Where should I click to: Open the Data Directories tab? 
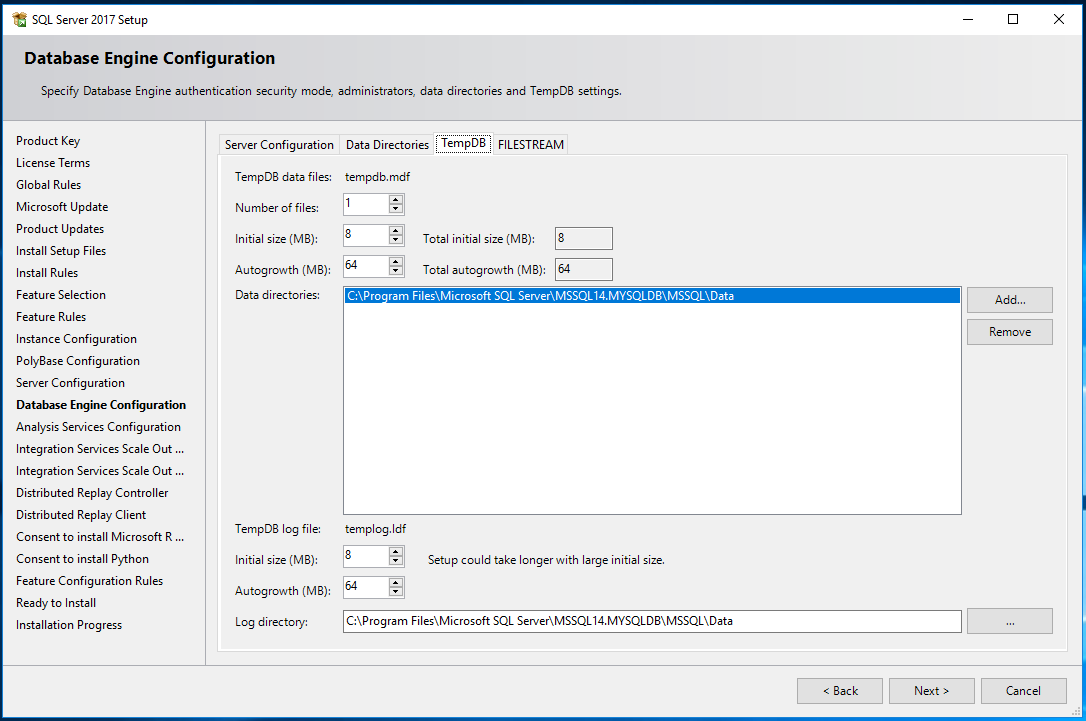click(387, 145)
